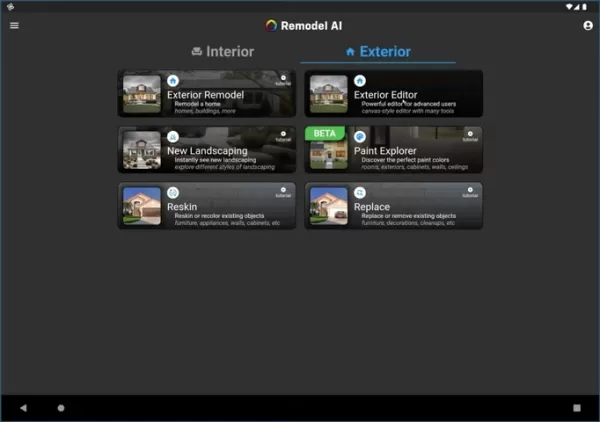The width and height of the screenshot is (600, 422).
Task: Open the user account profile icon
Action: 588,25
